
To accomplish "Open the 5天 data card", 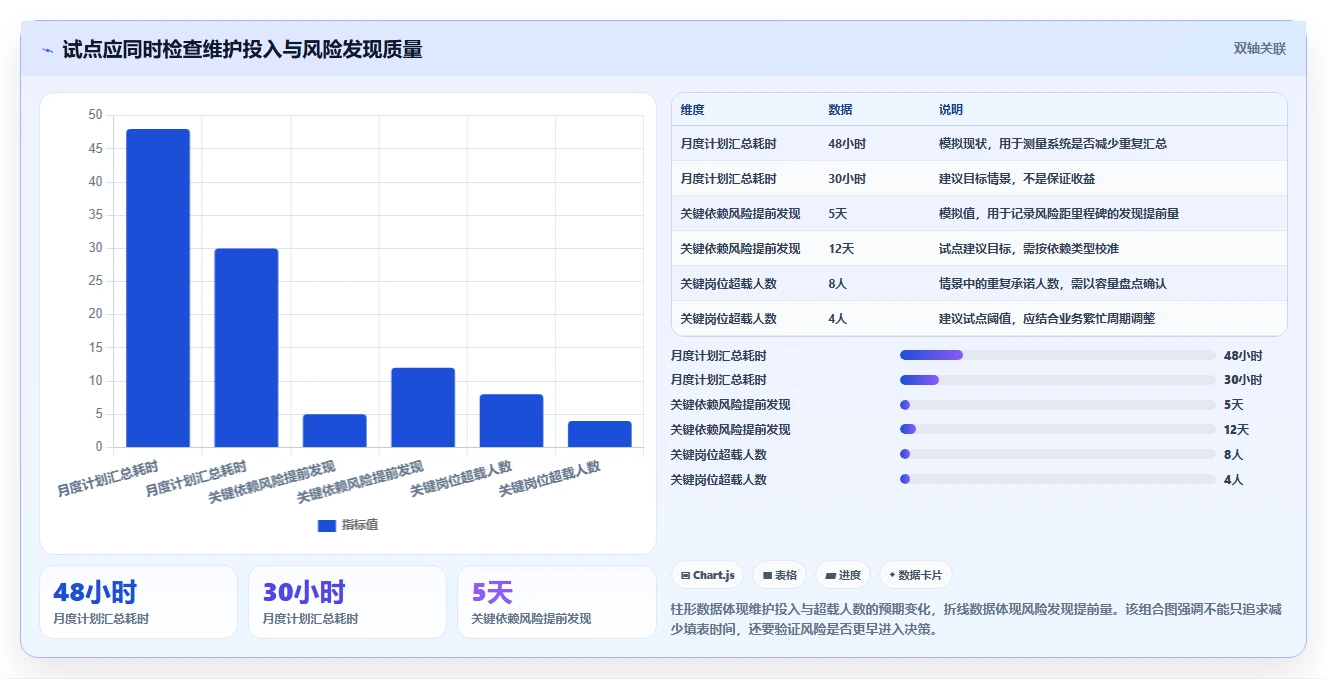I will point(556,602).
